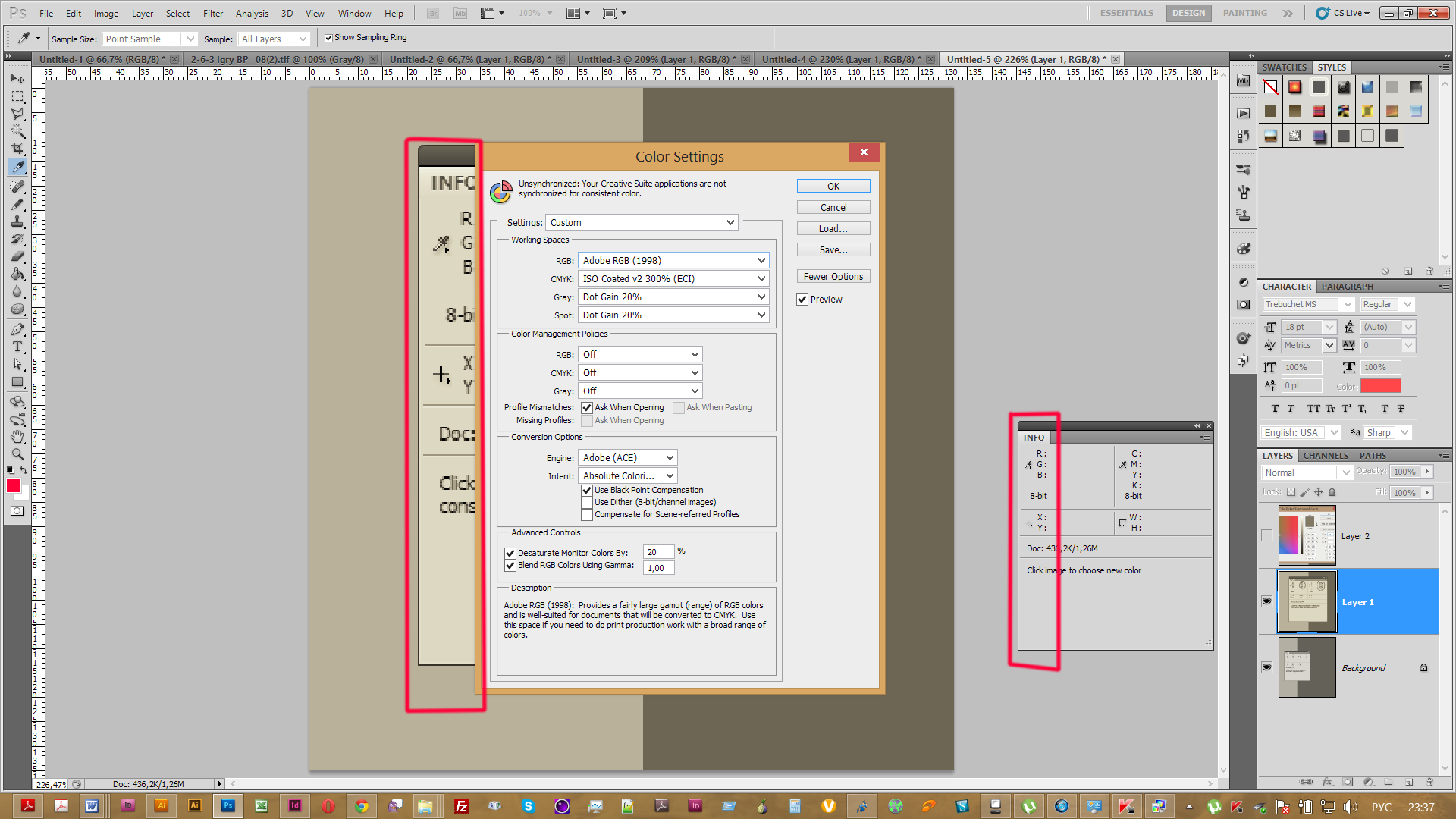Open the Settings Custom dropdown

642,222
